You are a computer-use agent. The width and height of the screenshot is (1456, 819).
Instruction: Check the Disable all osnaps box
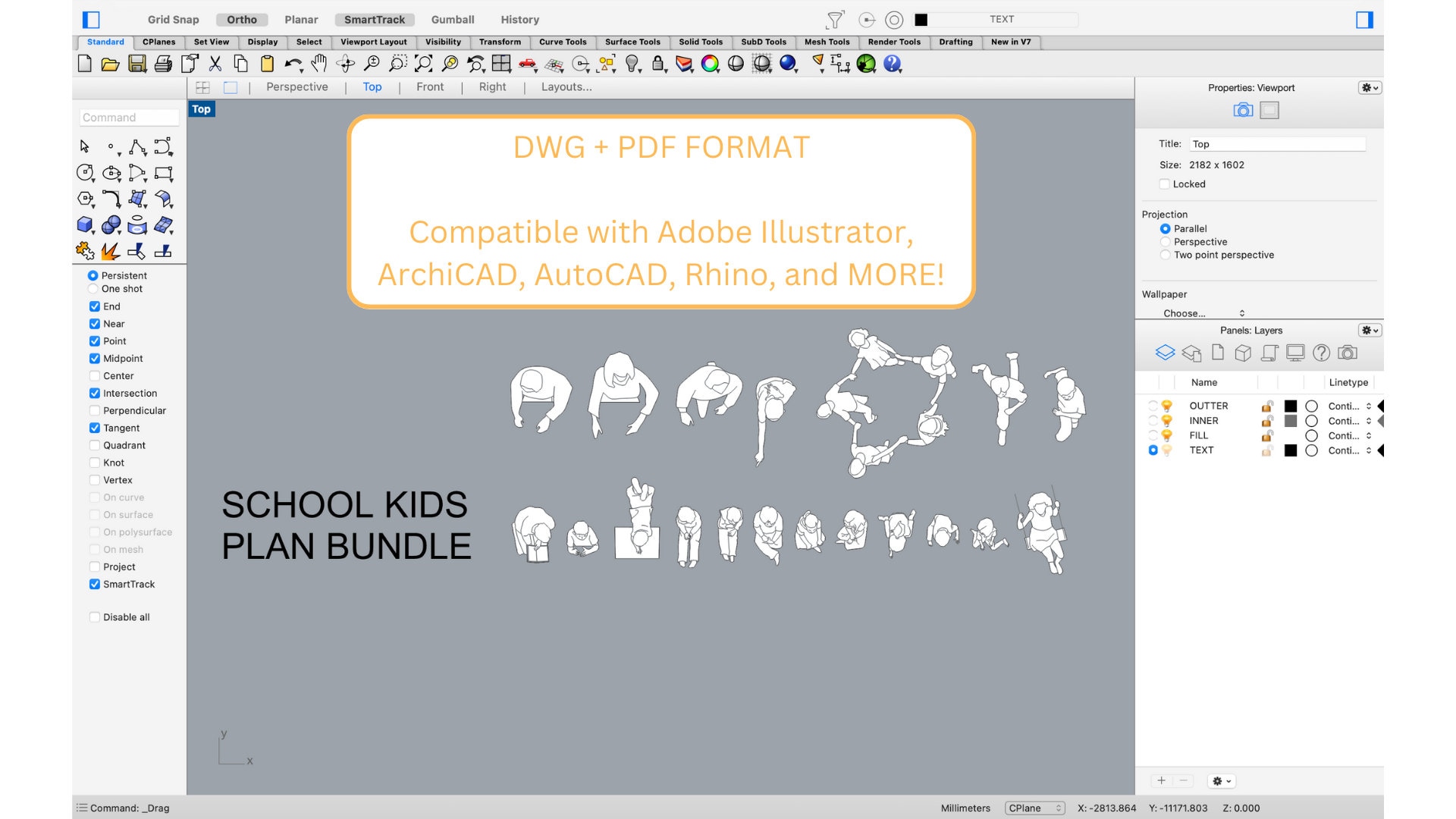95,617
